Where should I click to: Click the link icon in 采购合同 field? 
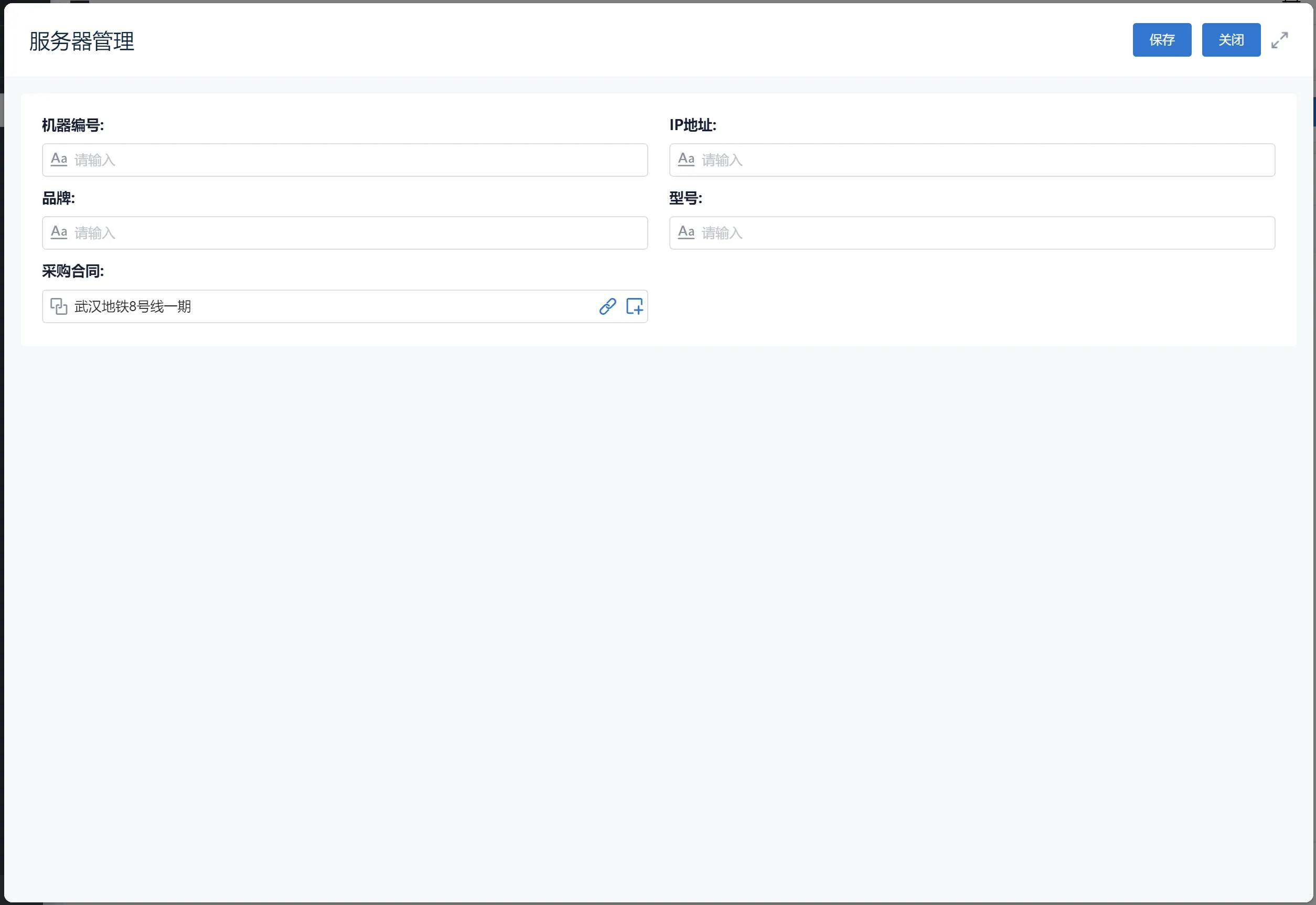pyautogui.click(x=607, y=306)
